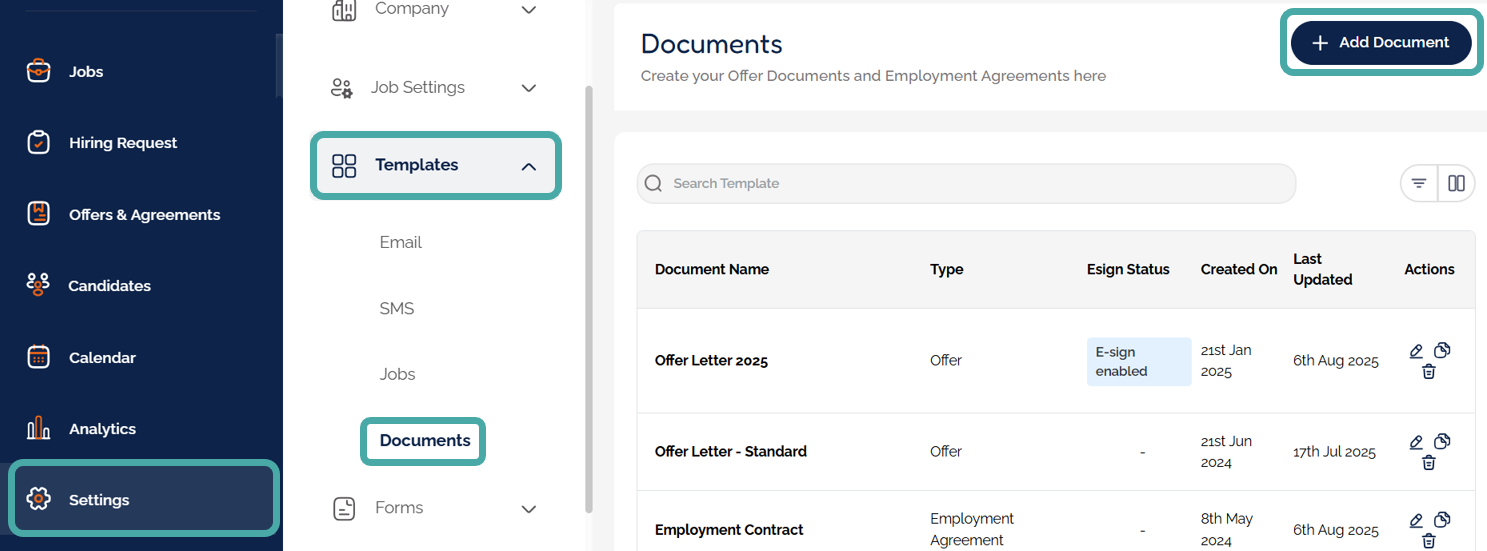This screenshot has height=551, width=1487.
Task: Click the Search Template input field
Action: click(x=966, y=184)
